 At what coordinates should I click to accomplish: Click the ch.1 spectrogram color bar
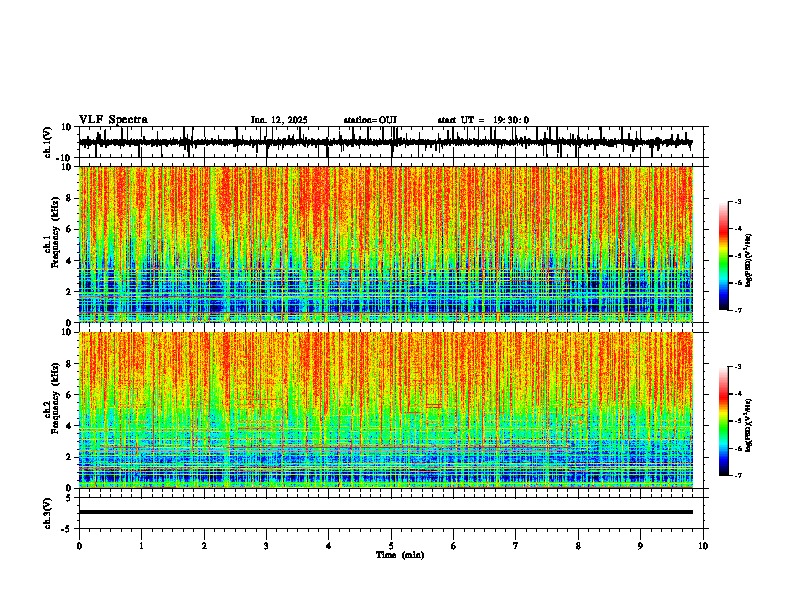(724, 256)
